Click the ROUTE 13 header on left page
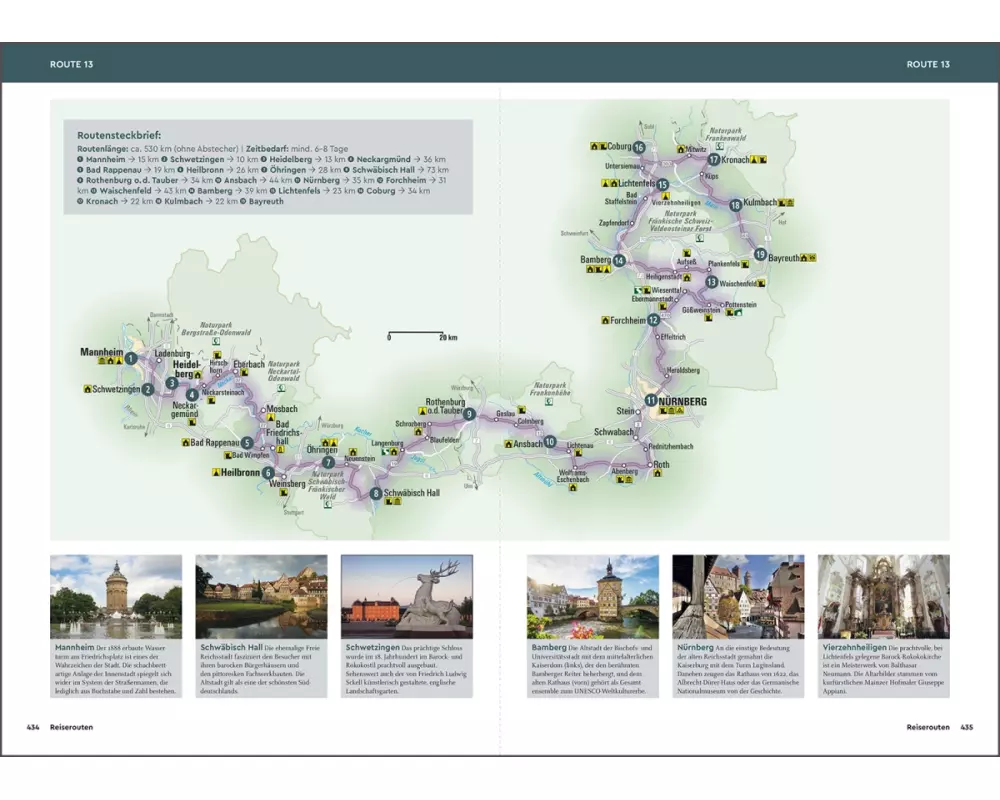The width and height of the screenshot is (1000, 800). pyautogui.click(x=71, y=64)
